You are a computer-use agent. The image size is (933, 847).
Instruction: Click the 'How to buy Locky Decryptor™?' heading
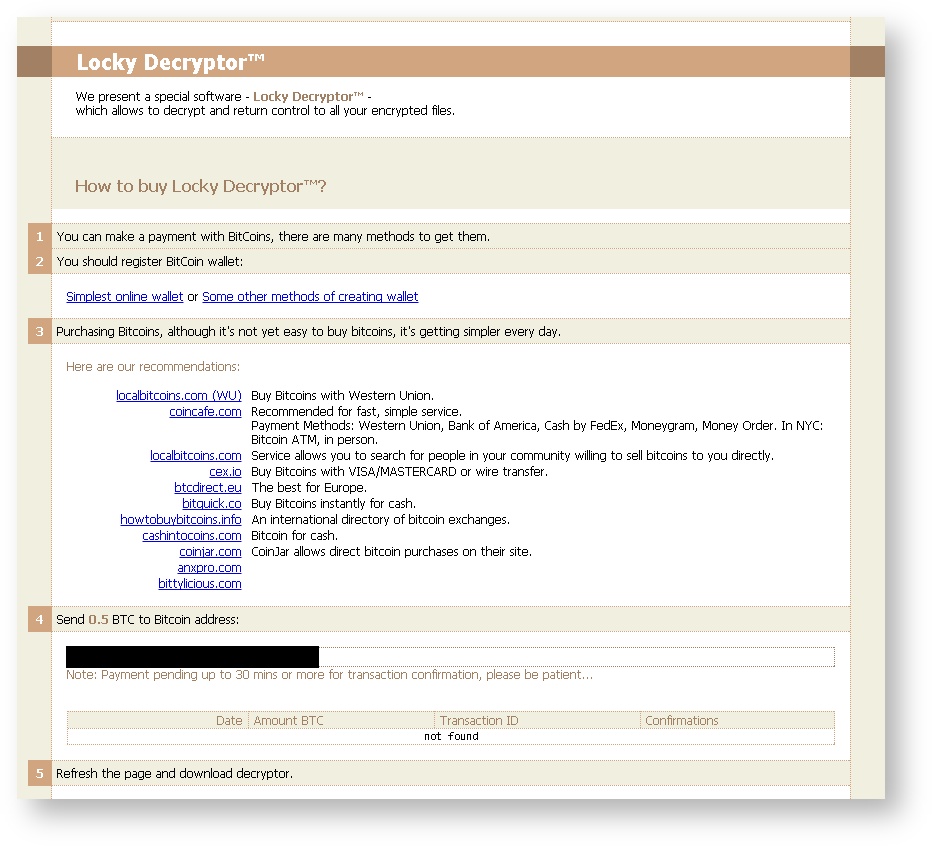pos(201,186)
